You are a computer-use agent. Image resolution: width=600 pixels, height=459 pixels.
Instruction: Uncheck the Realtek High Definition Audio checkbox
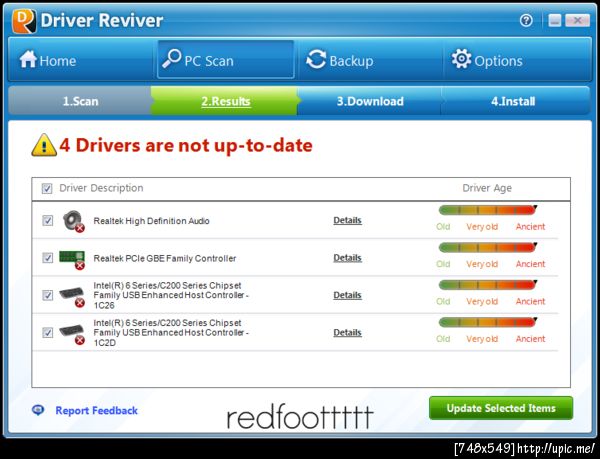tap(47, 221)
